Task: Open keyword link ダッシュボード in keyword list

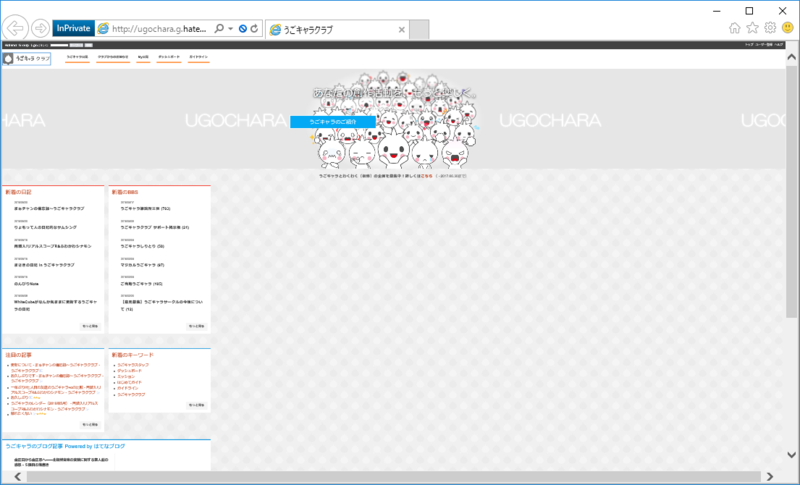Action: coord(130,371)
